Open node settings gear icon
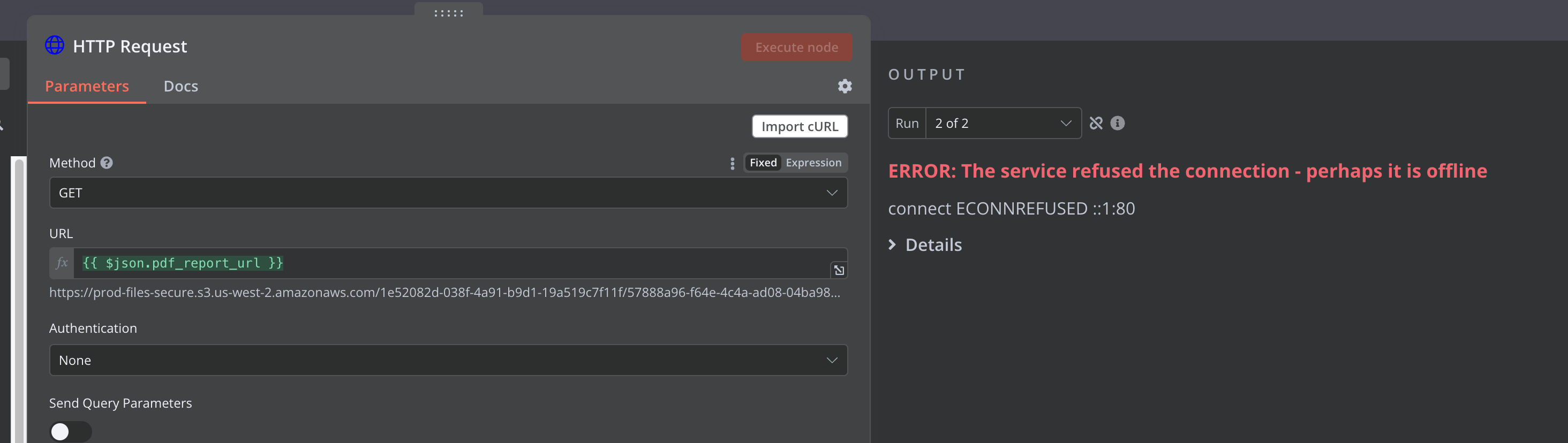Viewport: 1568px width, 443px height. click(845, 87)
